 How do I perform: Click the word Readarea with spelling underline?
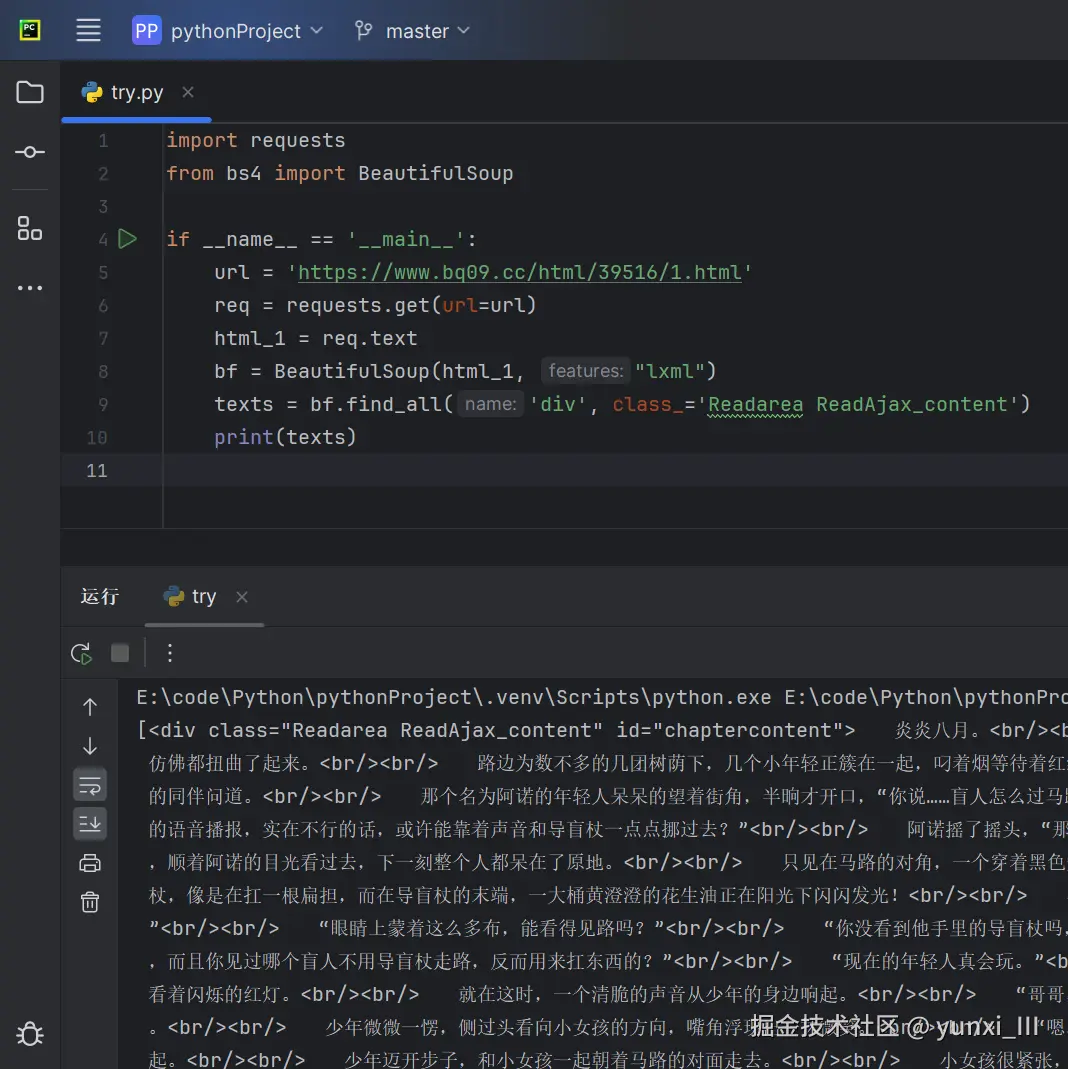coord(755,404)
